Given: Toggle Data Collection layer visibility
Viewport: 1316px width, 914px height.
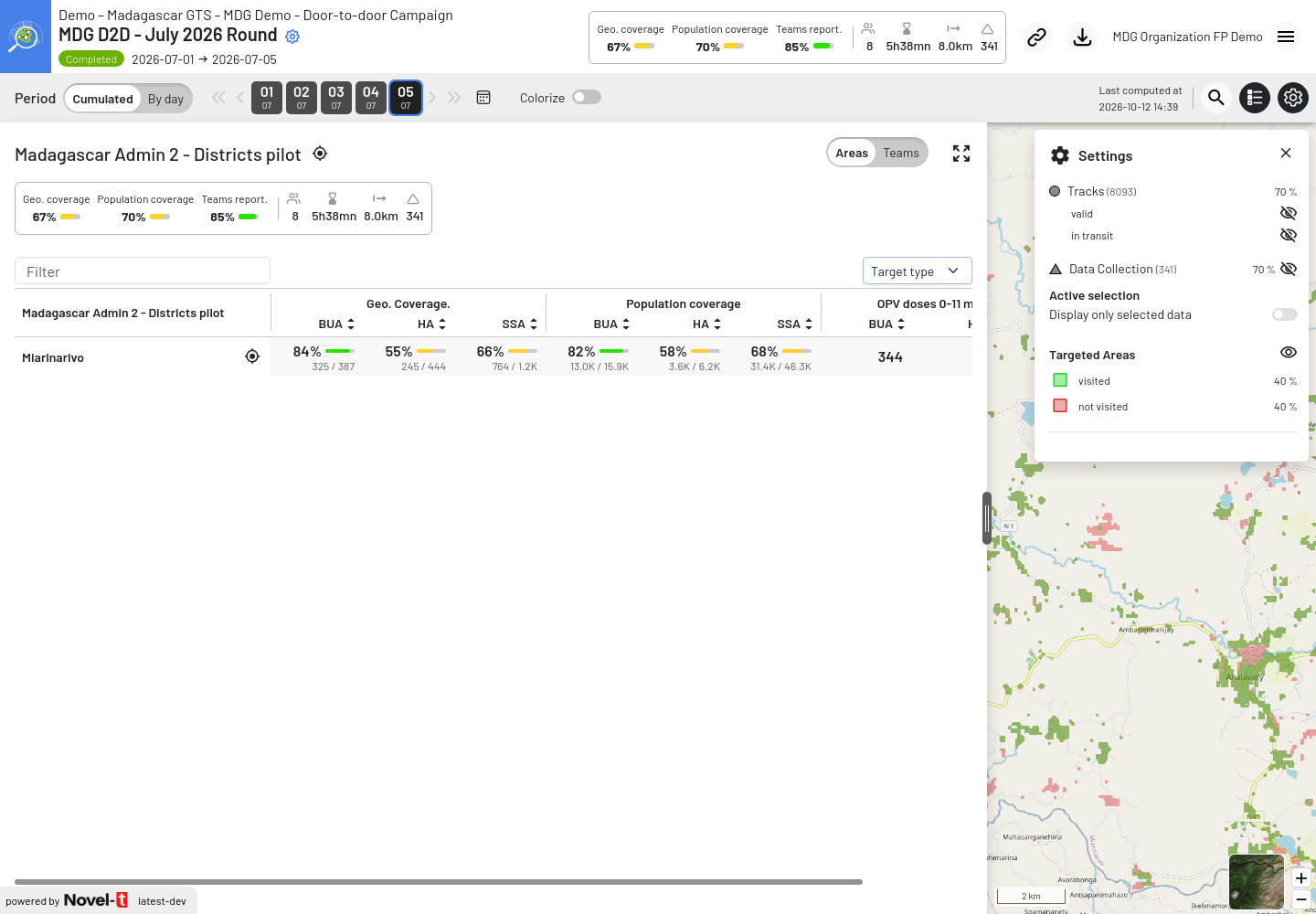Looking at the screenshot, I should 1289,269.
